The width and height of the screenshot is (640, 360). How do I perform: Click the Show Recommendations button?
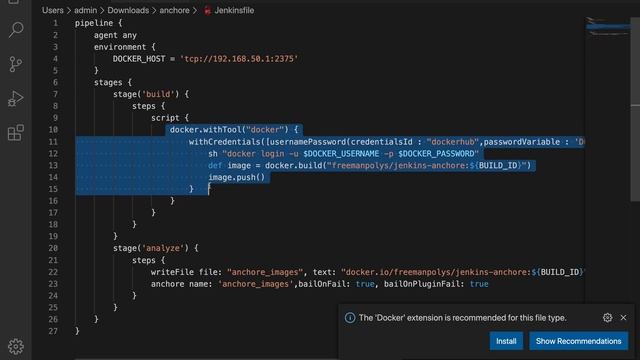coord(578,341)
